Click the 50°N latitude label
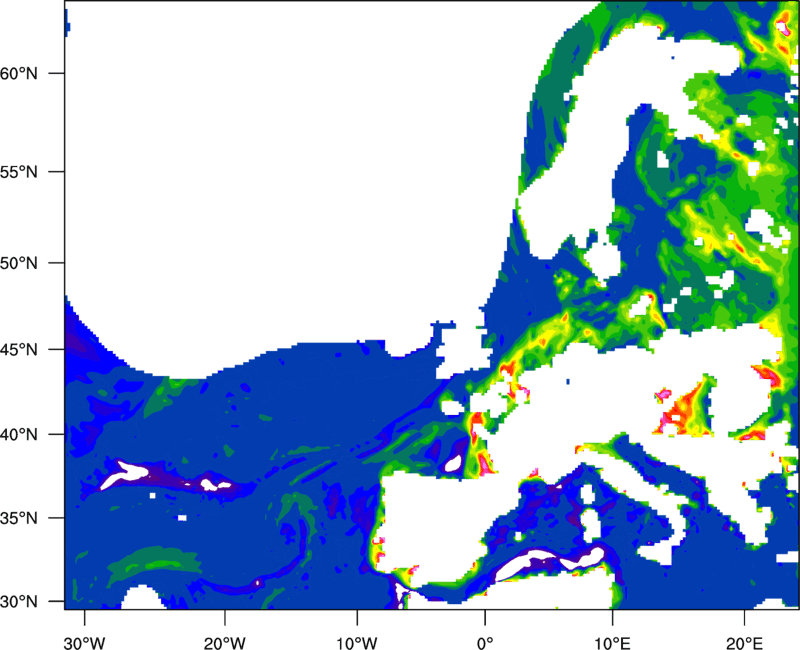Screen dimensions: 800x650 click(18, 263)
